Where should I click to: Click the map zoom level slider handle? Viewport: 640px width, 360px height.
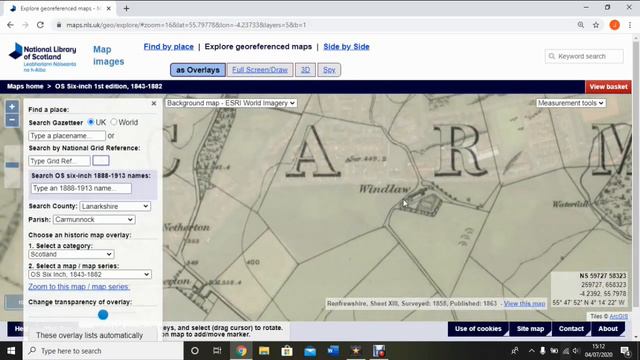[x=12, y=165]
